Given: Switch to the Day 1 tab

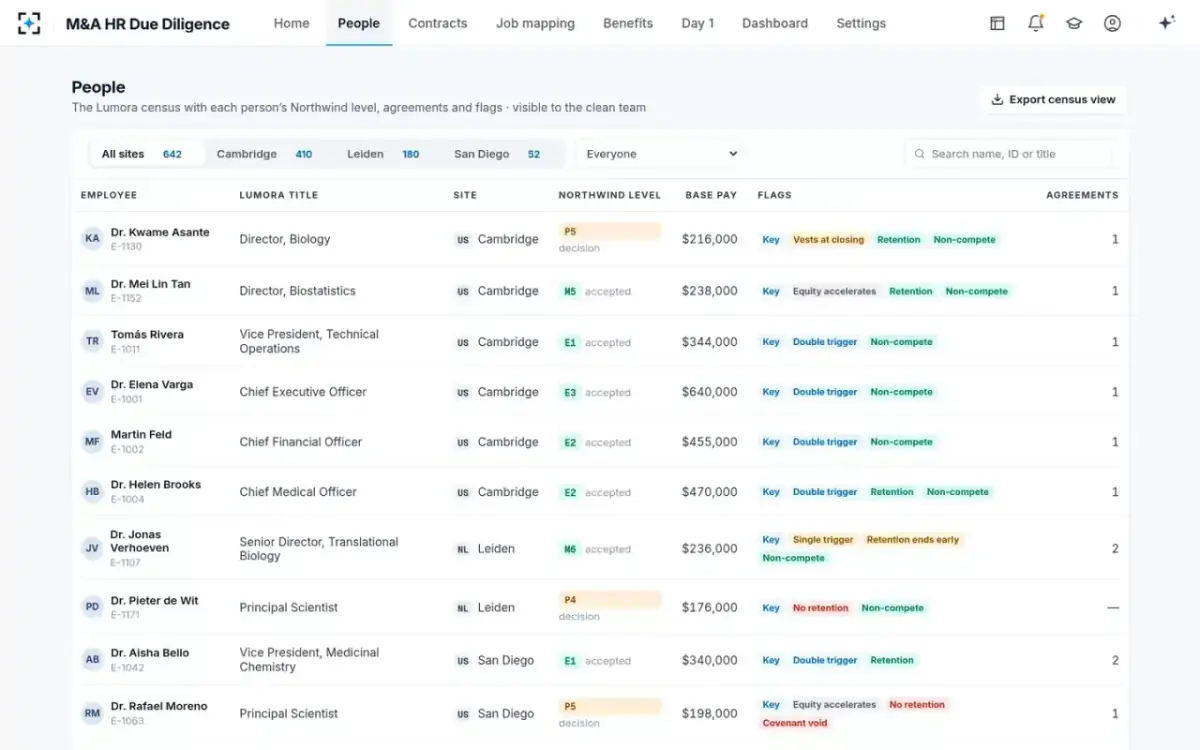Looking at the screenshot, I should (698, 23).
